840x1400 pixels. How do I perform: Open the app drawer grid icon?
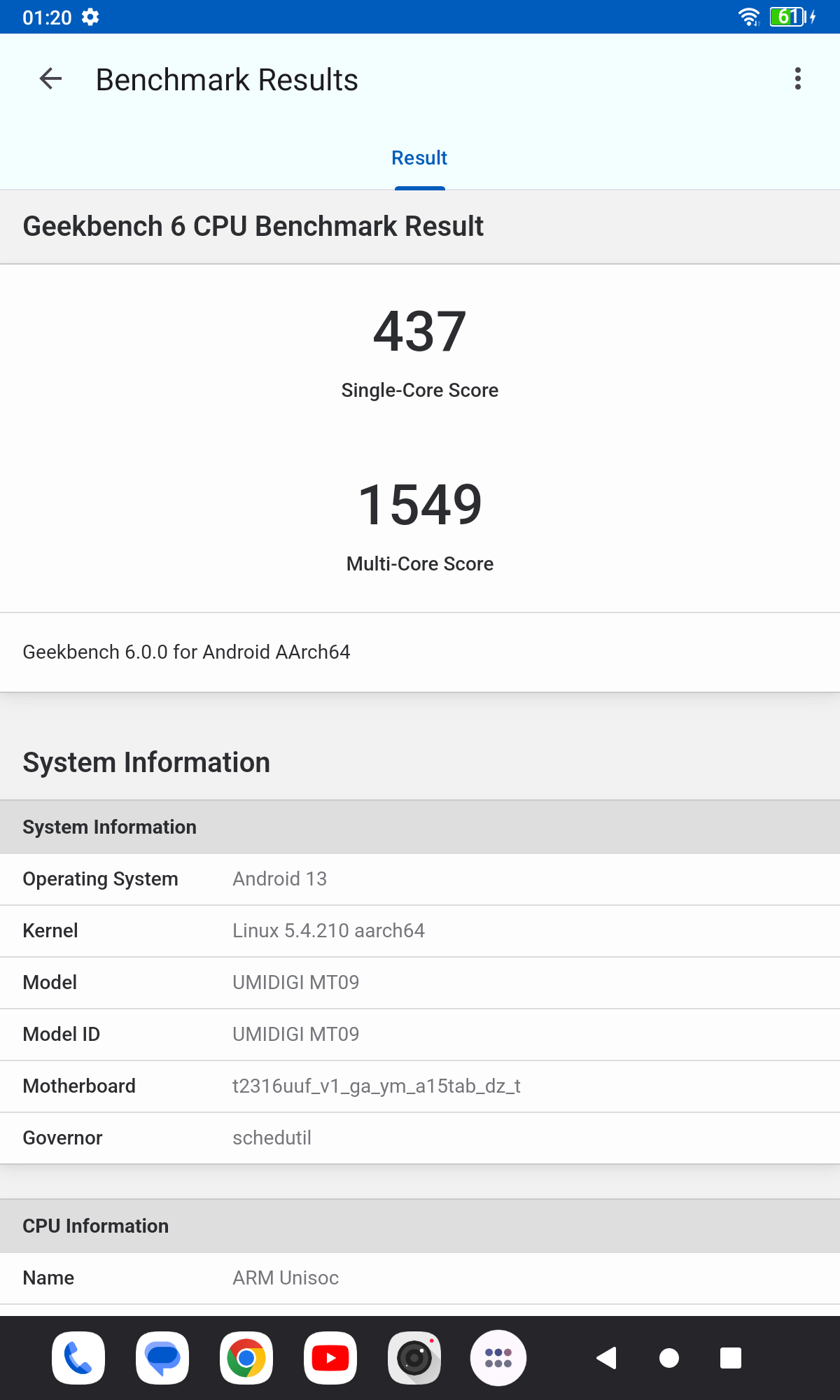(498, 1358)
